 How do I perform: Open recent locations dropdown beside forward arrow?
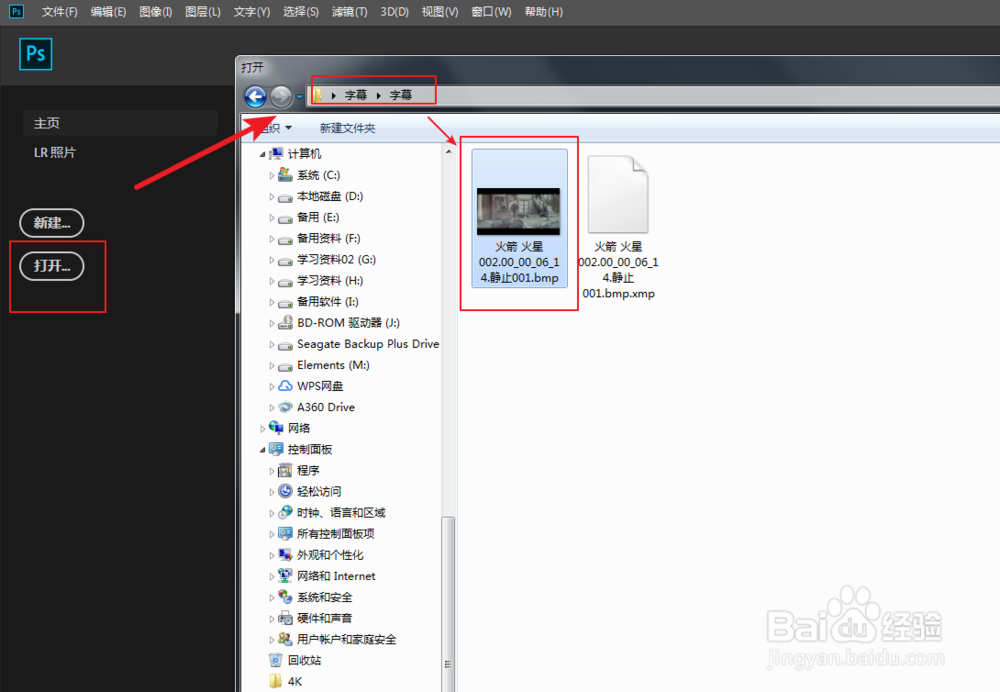299,97
